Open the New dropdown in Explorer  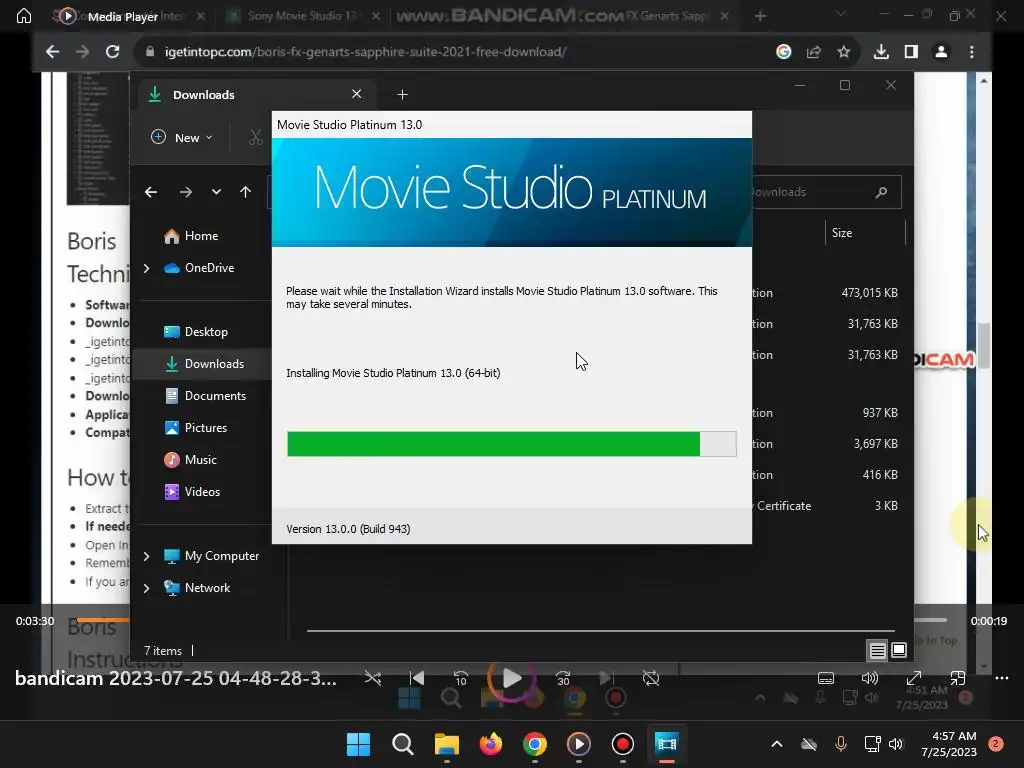tap(182, 137)
